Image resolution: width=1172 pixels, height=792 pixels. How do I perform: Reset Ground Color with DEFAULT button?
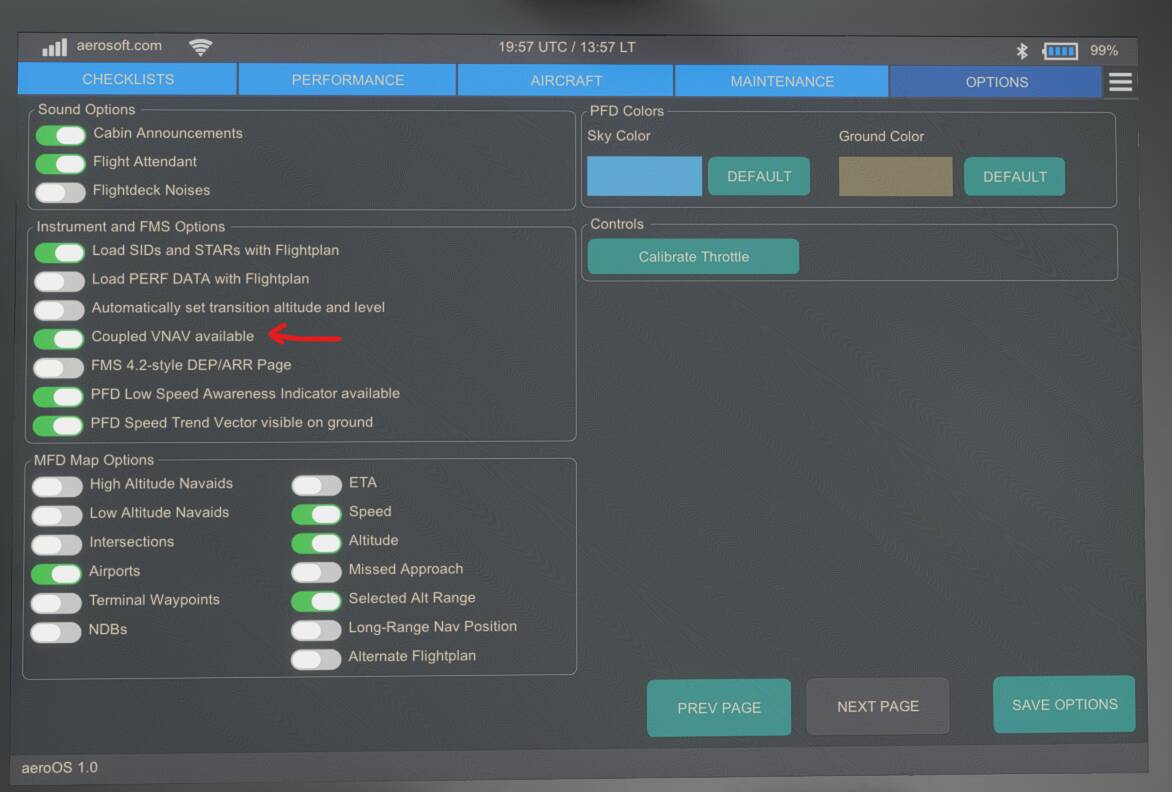click(1014, 177)
